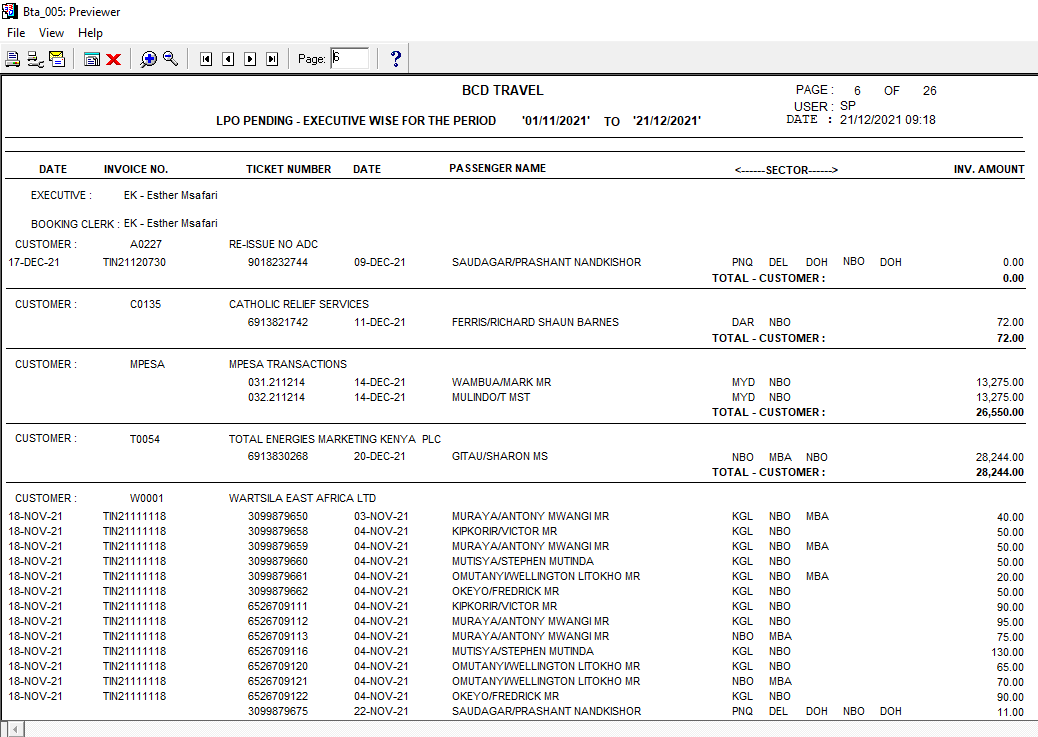The width and height of the screenshot is (1038, 737).
Task: Click ticket number 3099879650
Action: [x=278, y=516]
